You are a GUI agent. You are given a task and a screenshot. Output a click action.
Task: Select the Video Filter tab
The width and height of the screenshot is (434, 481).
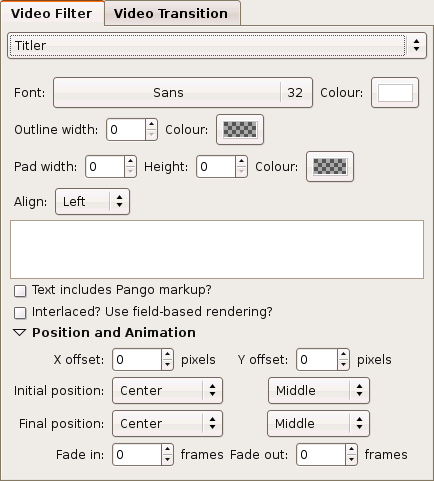click(52, 13)
